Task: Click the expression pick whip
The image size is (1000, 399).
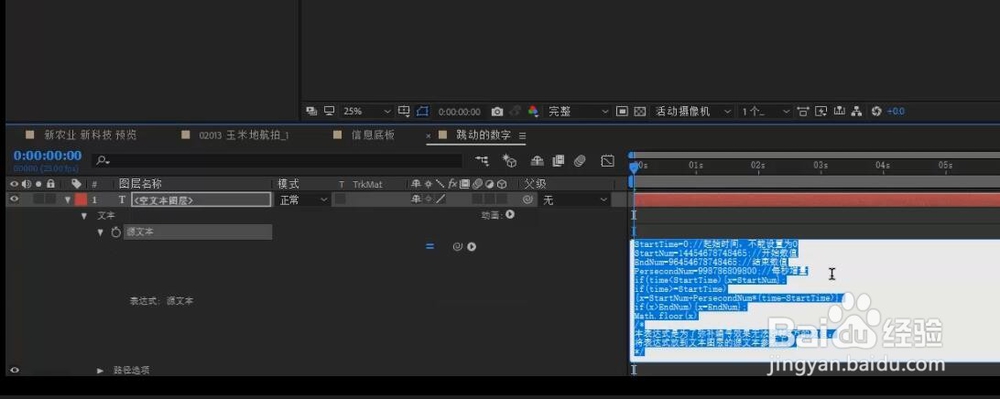Action: [457, 247]
